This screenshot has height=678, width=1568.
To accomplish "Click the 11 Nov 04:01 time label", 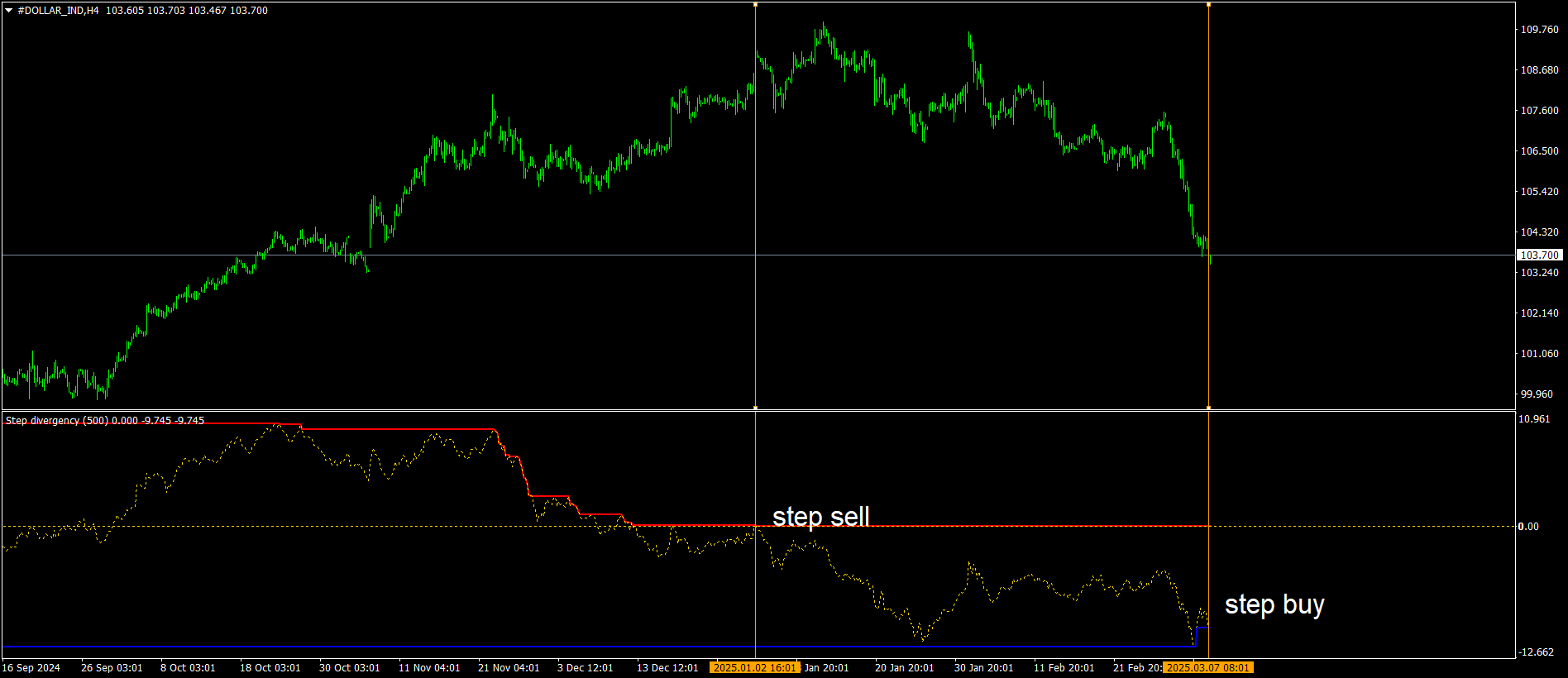I will [429, 668].
